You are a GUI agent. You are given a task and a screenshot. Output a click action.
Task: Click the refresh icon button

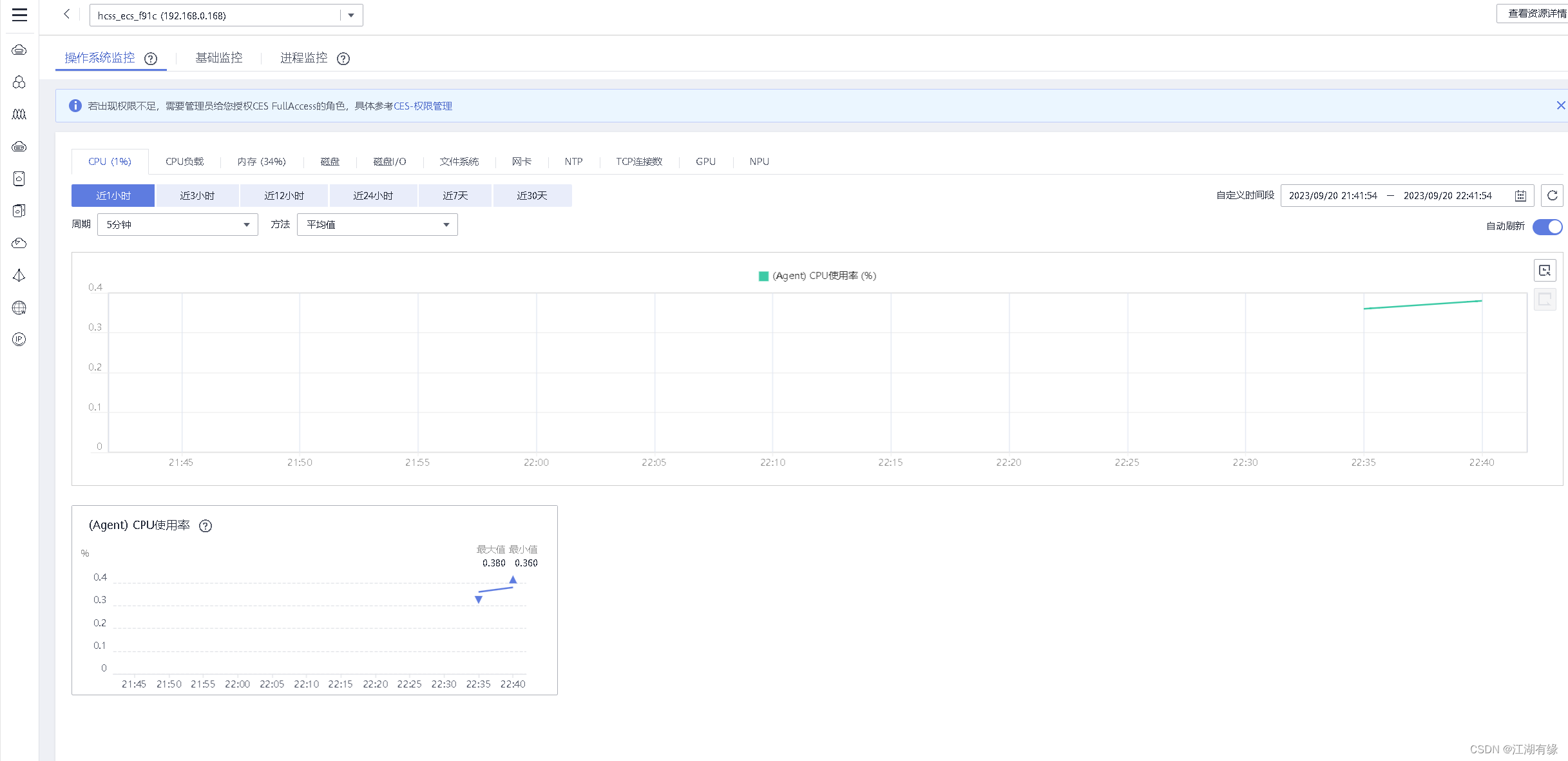pyautogui.click(x=1552, y=195)
